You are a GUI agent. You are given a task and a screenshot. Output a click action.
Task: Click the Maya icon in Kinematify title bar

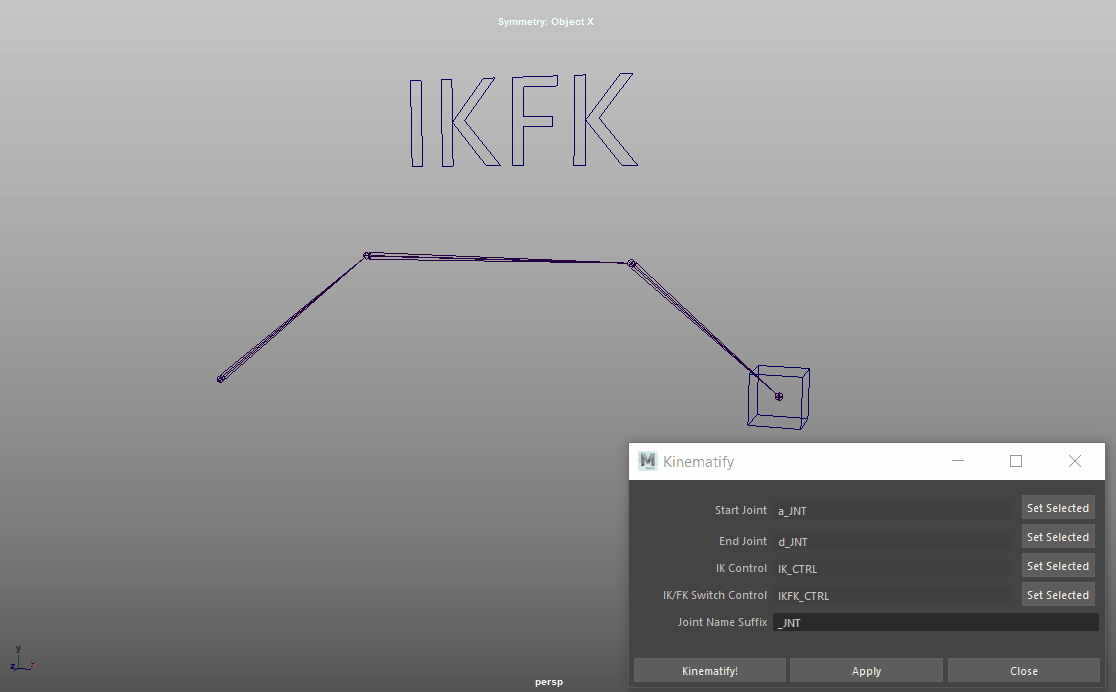pos(647,461)
